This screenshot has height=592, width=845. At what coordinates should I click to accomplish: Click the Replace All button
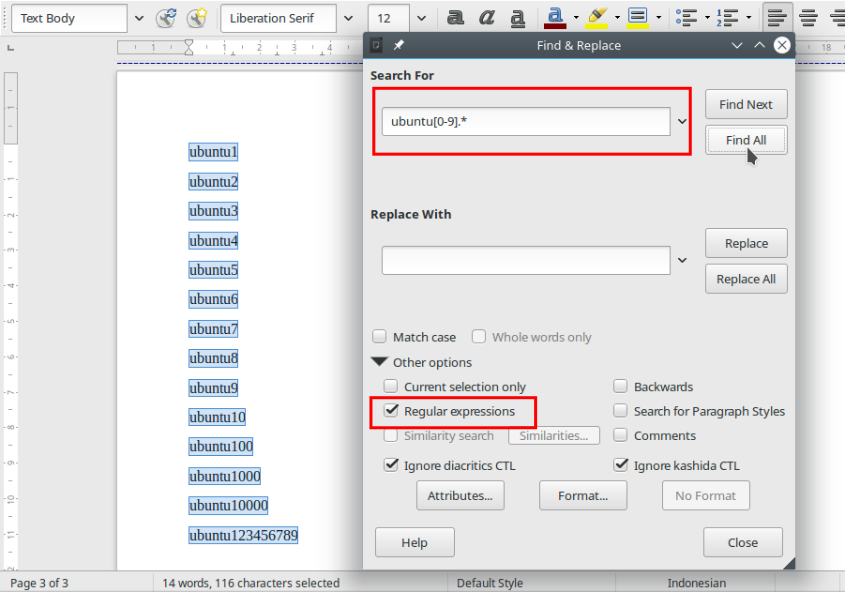746,279
